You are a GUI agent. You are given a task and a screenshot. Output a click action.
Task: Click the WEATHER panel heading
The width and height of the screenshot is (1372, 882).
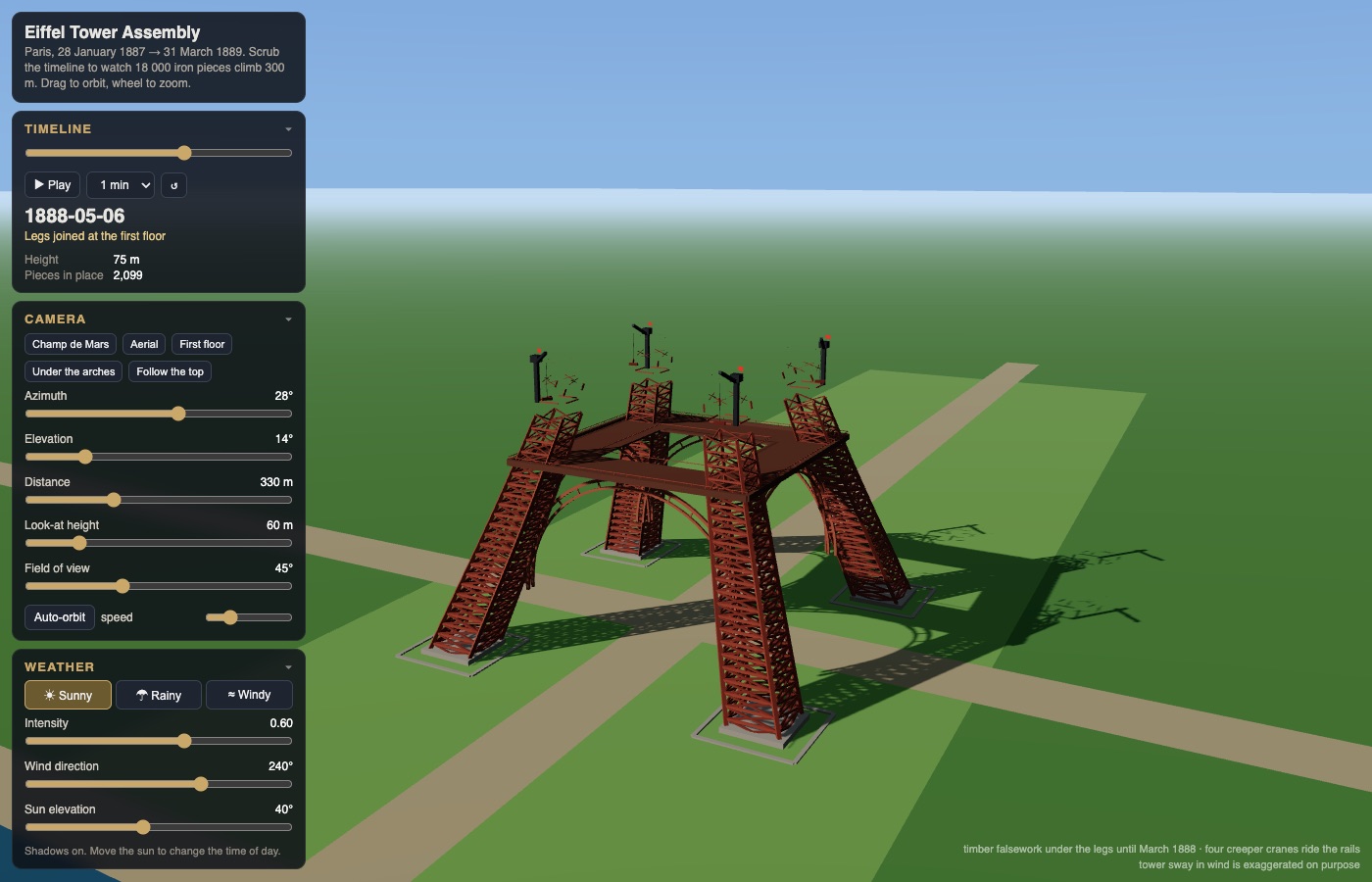pyautogui.click(x=60, y=667)
